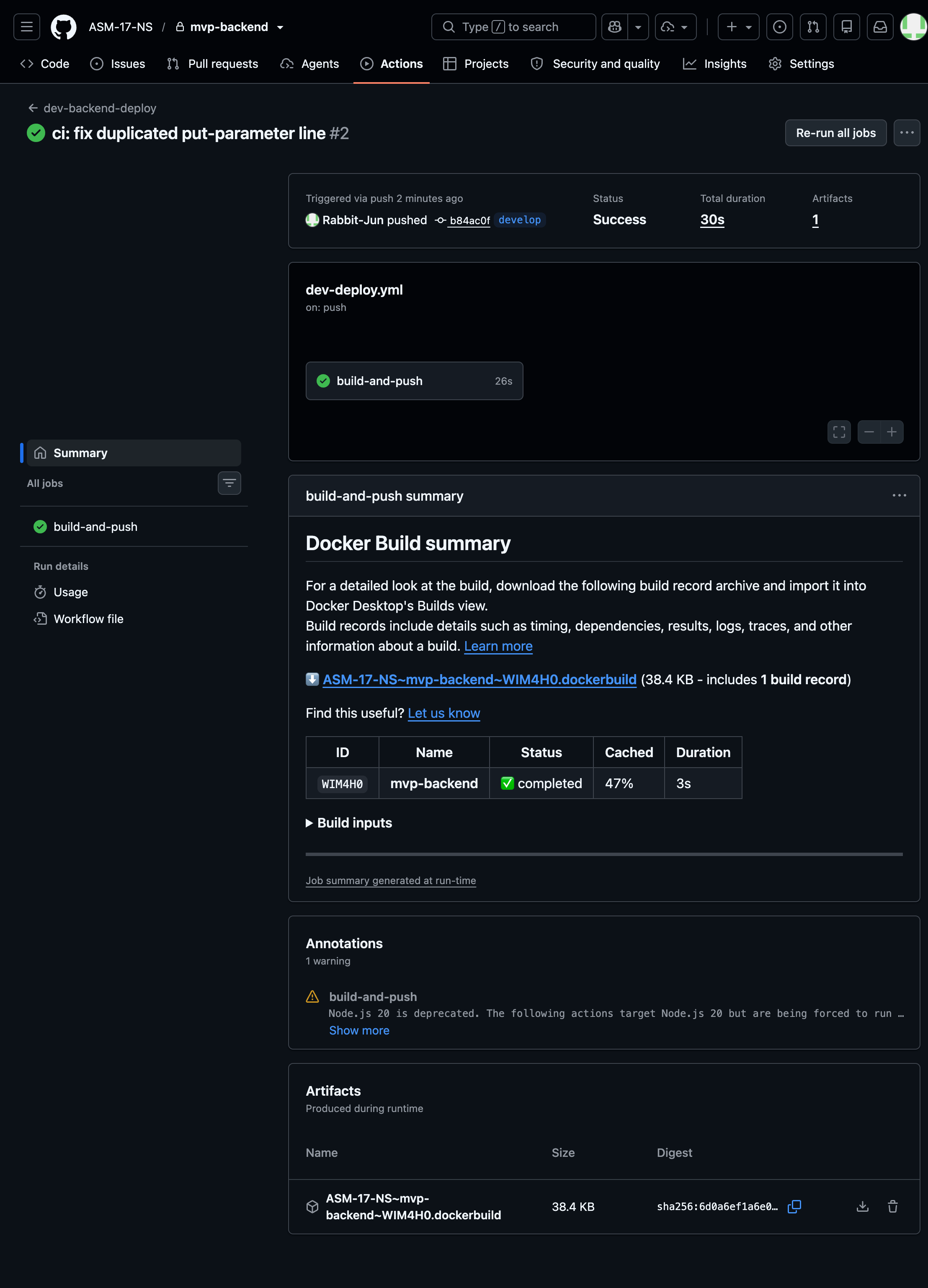Open the Copilot chat icon
The image size is (928, 1288).
click(x=615, y=27)
